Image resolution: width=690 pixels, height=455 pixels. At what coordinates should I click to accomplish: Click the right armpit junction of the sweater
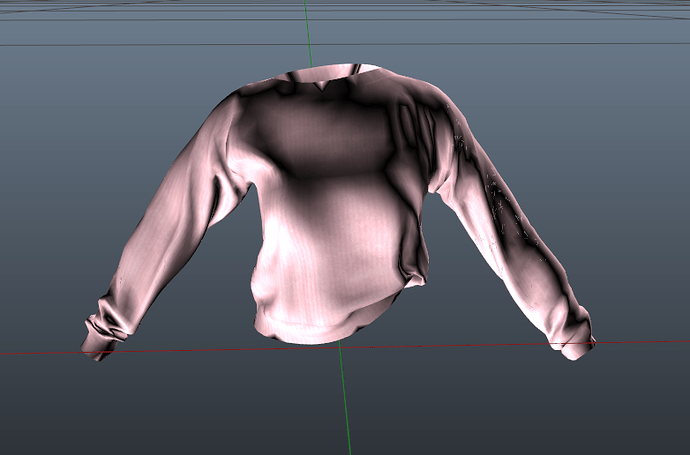[431, 188]
